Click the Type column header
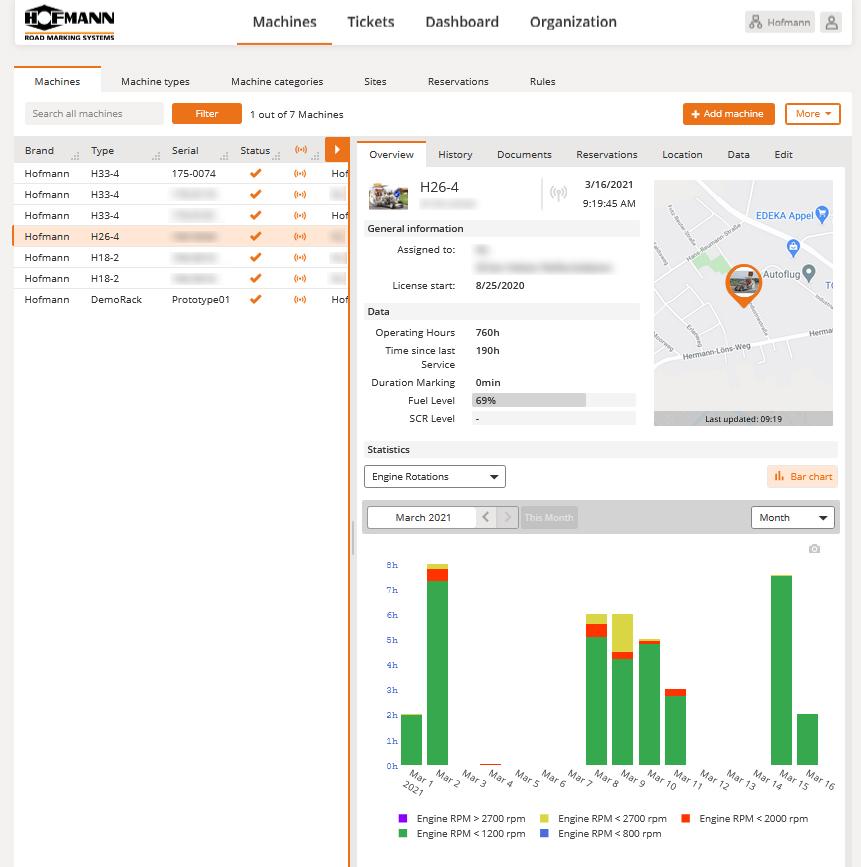The width and height of the screenshot is (861, 867). point(102,150)
